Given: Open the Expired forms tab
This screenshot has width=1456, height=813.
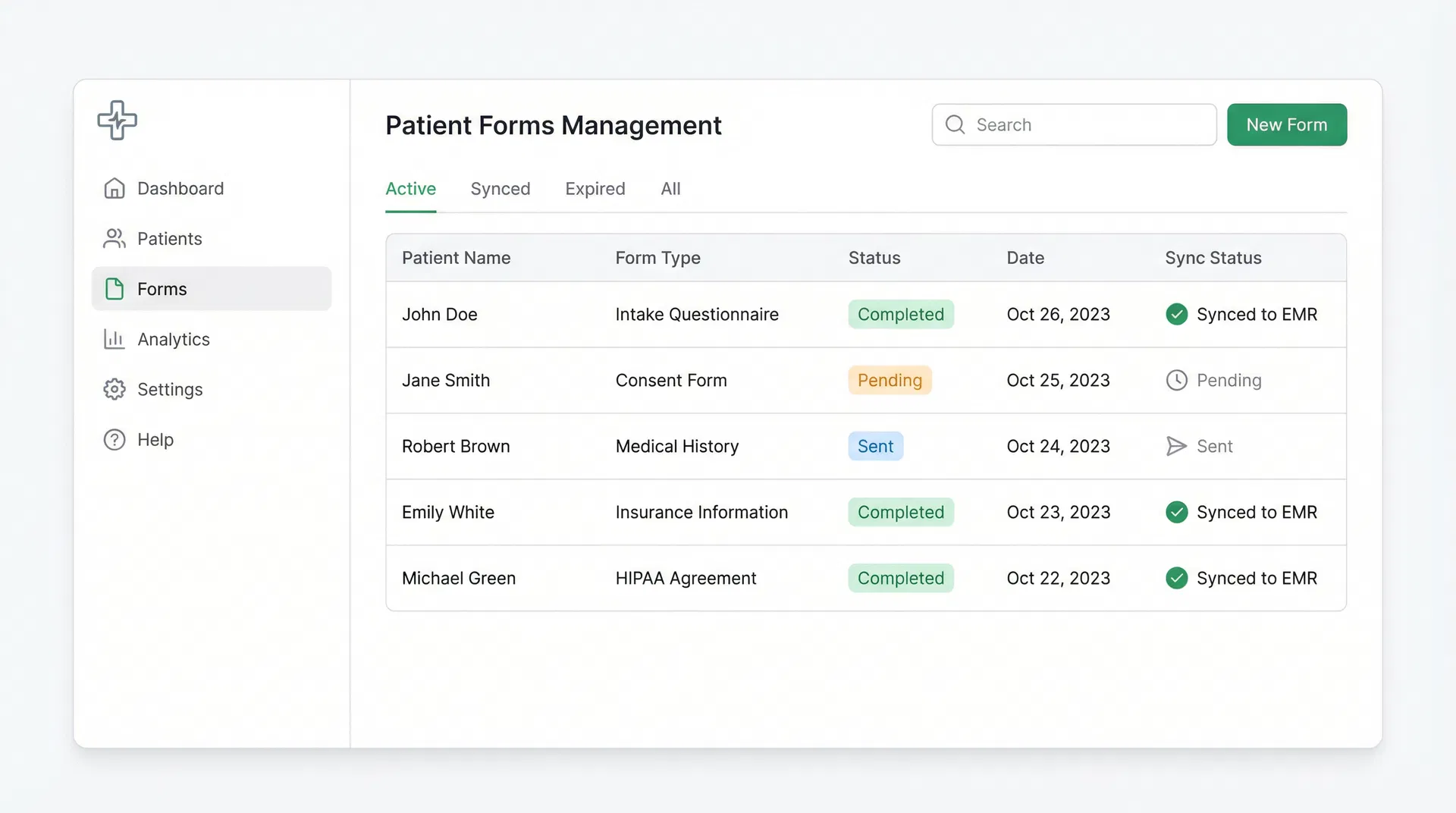Looking at the screenshot, I should [x=595, y=189].
